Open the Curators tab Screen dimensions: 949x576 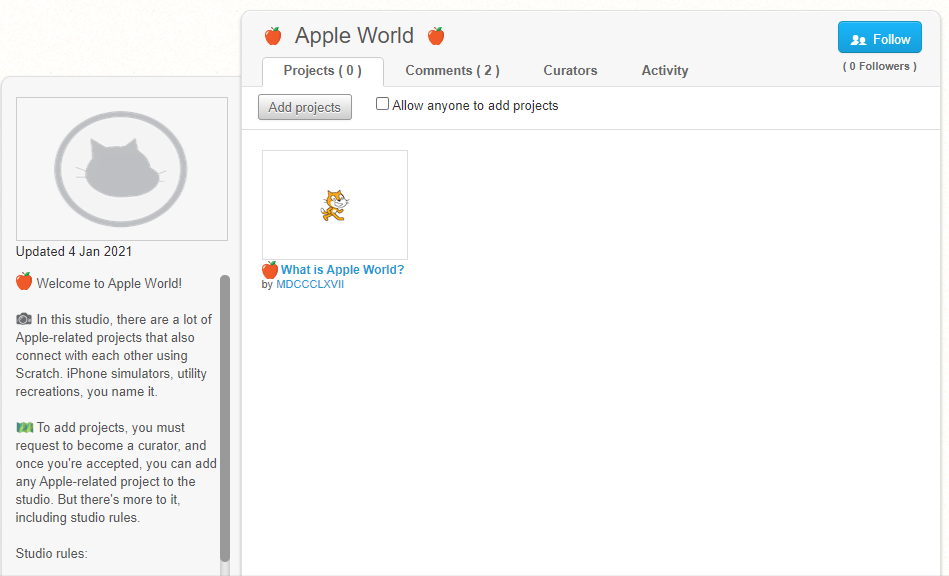[570, 71]
